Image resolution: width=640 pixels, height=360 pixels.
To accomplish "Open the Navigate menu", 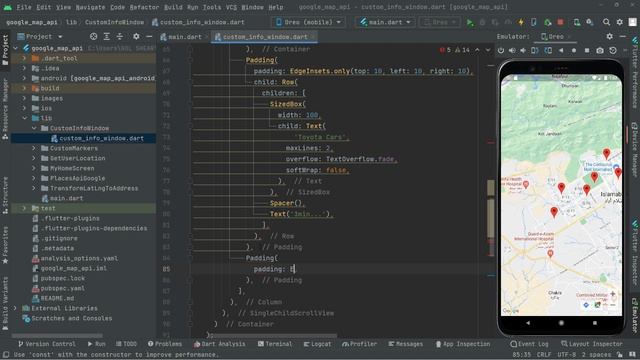I will [x=91, y=7].
